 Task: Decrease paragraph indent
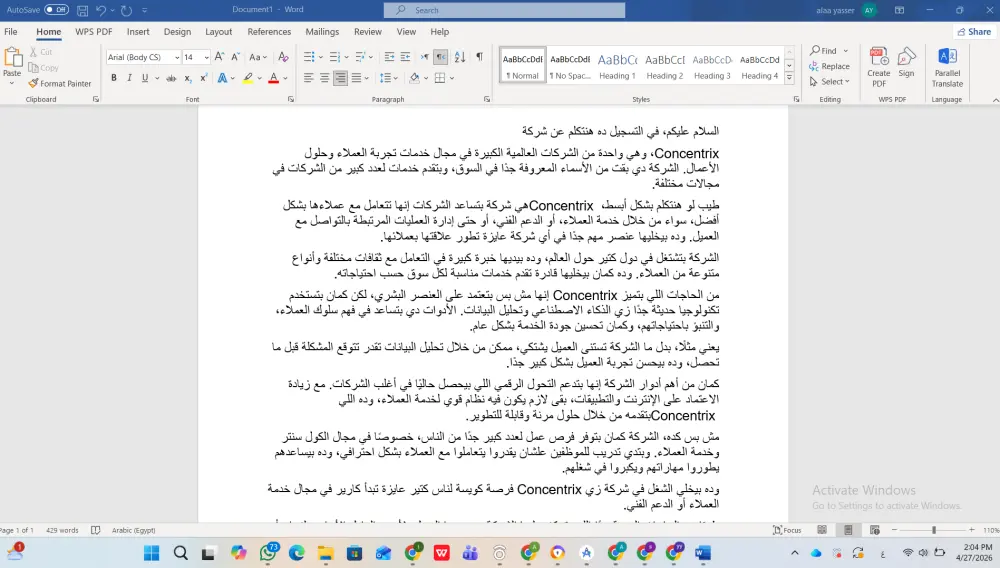(389, 57)
